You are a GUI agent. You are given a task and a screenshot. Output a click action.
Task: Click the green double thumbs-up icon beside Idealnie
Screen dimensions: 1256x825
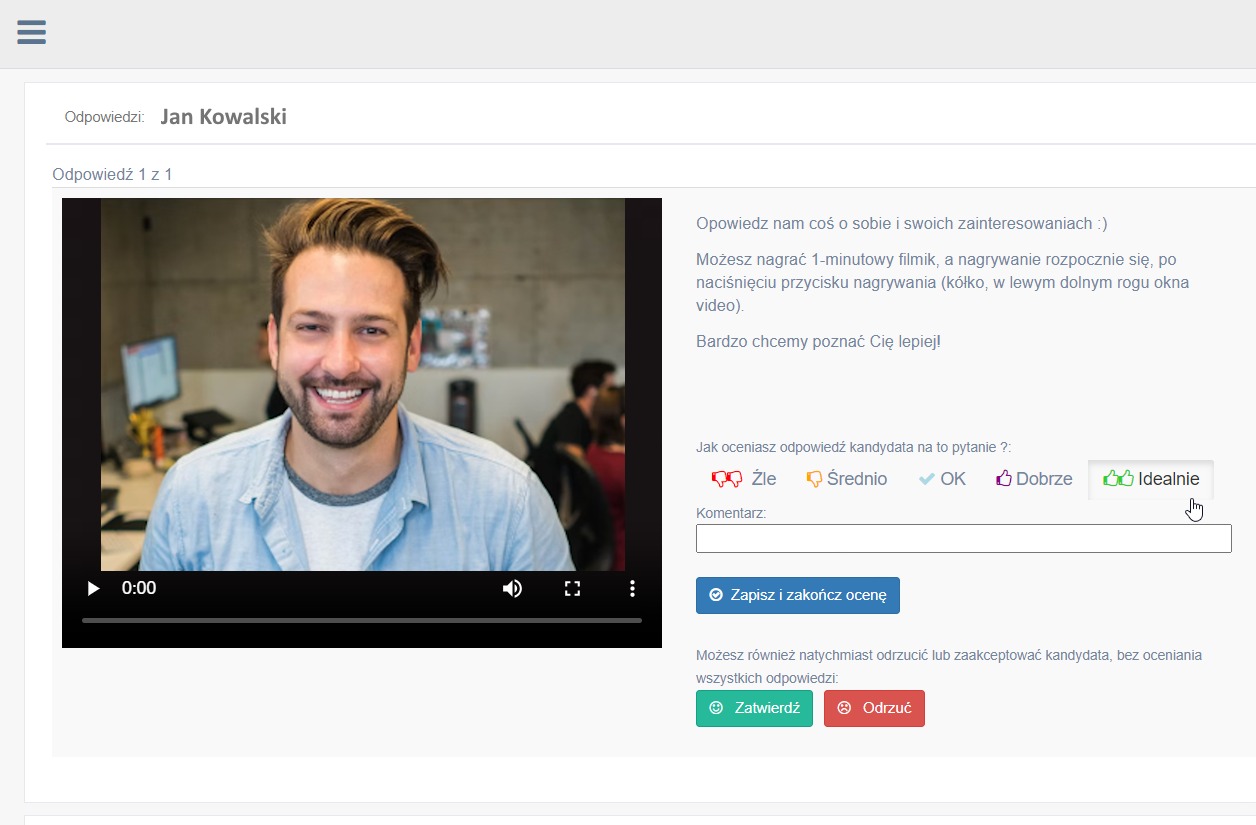click(1117, 478)
